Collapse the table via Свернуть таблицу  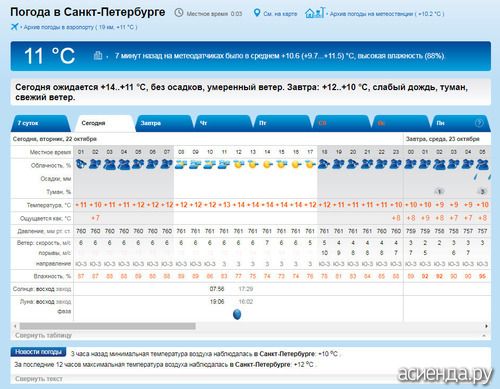point(43,335)
